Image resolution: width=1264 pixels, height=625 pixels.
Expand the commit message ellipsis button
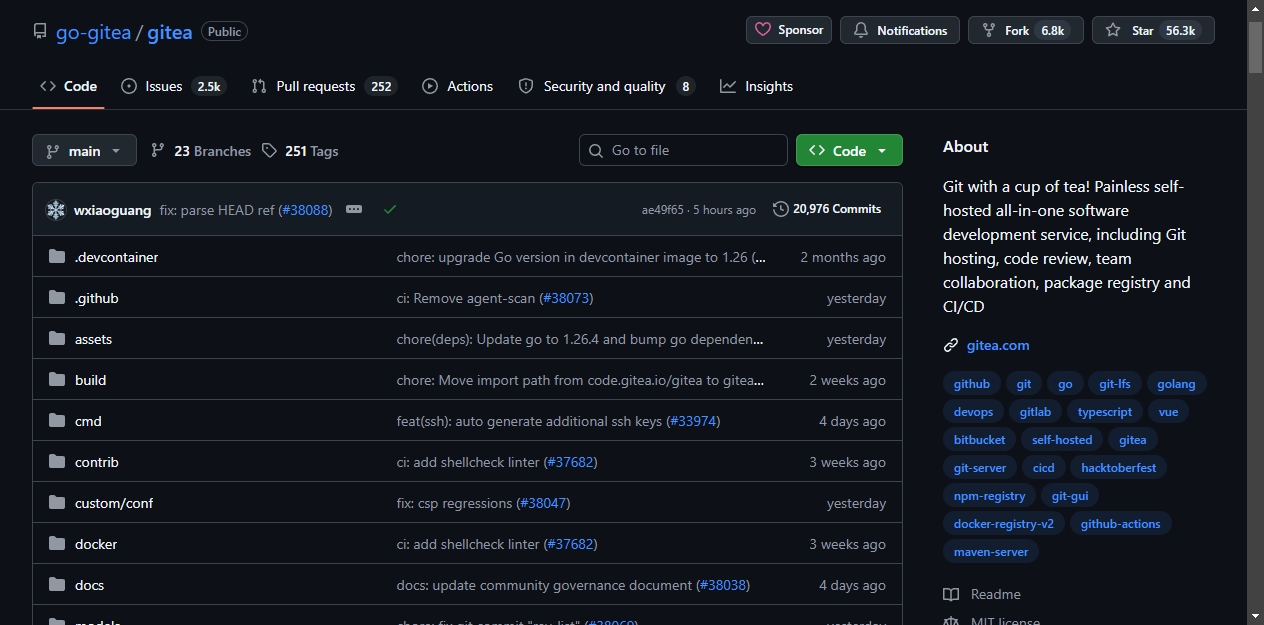pos(354,209)
